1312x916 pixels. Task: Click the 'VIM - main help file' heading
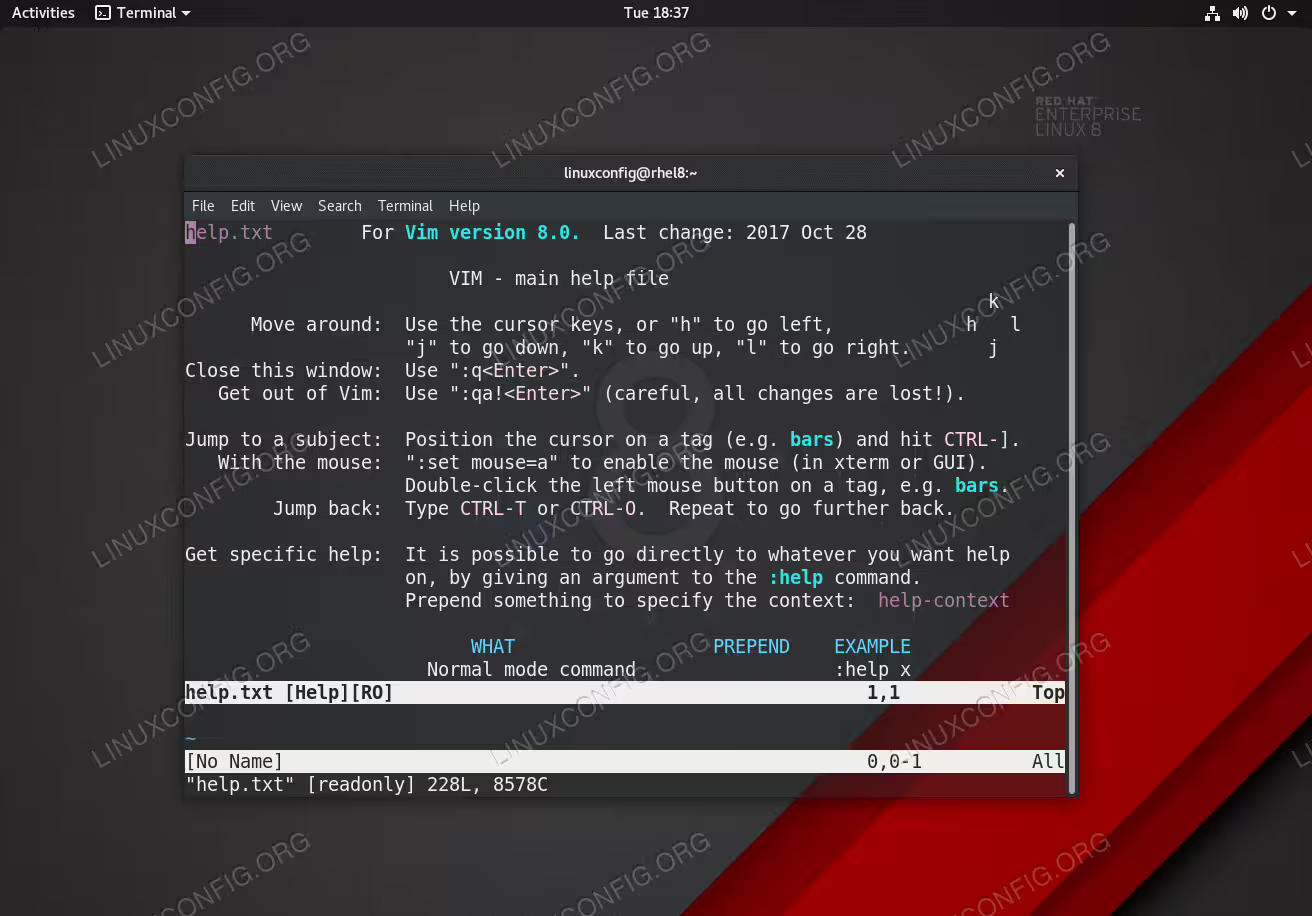[559, 278]
